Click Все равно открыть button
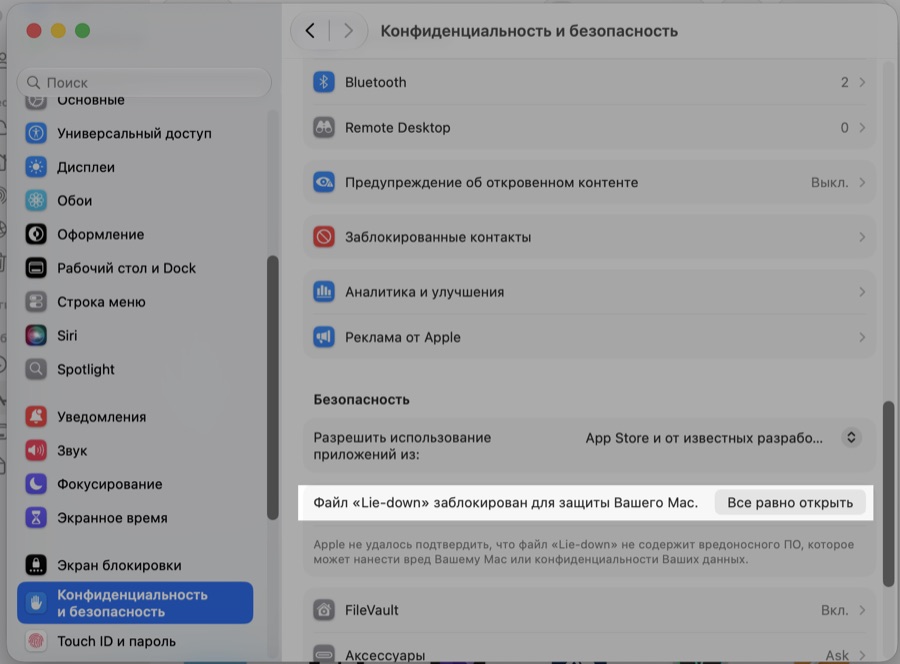900x664 pixels. 790,503
